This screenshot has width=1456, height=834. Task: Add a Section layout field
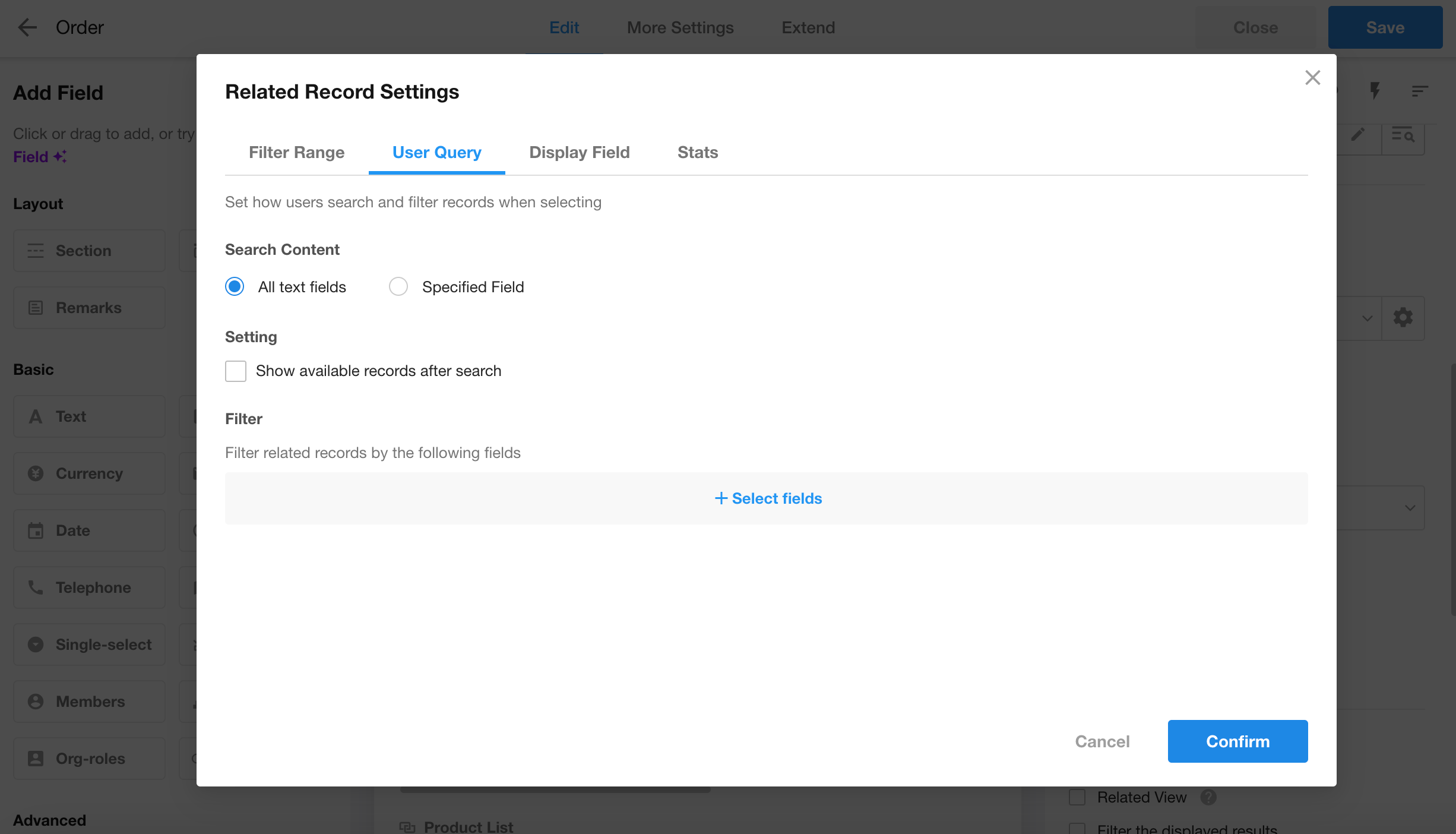coord(89,251)
